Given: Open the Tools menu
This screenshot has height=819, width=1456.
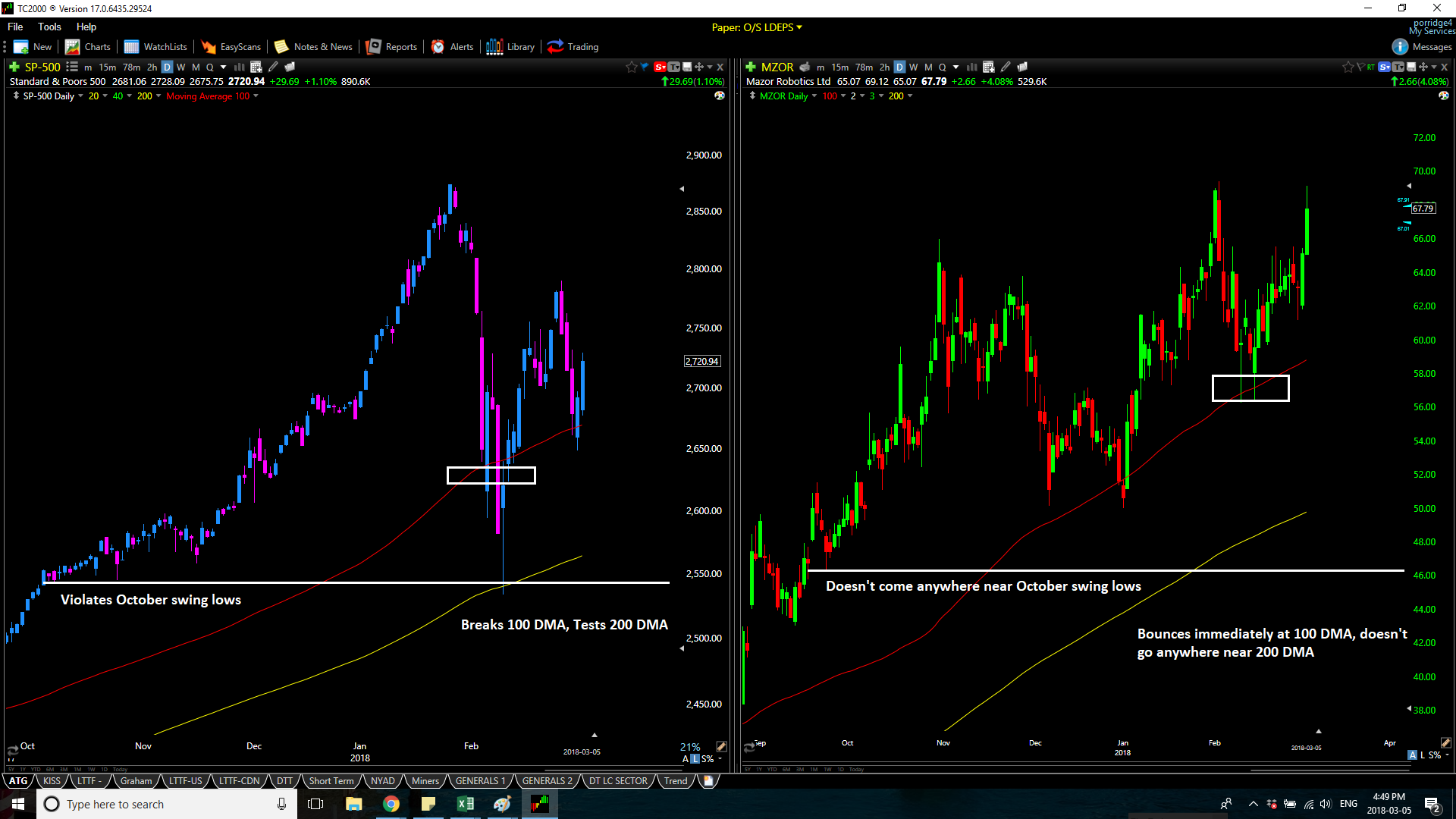Looking at the screenshot, I should pyautogui.click(x=49, y=27).
